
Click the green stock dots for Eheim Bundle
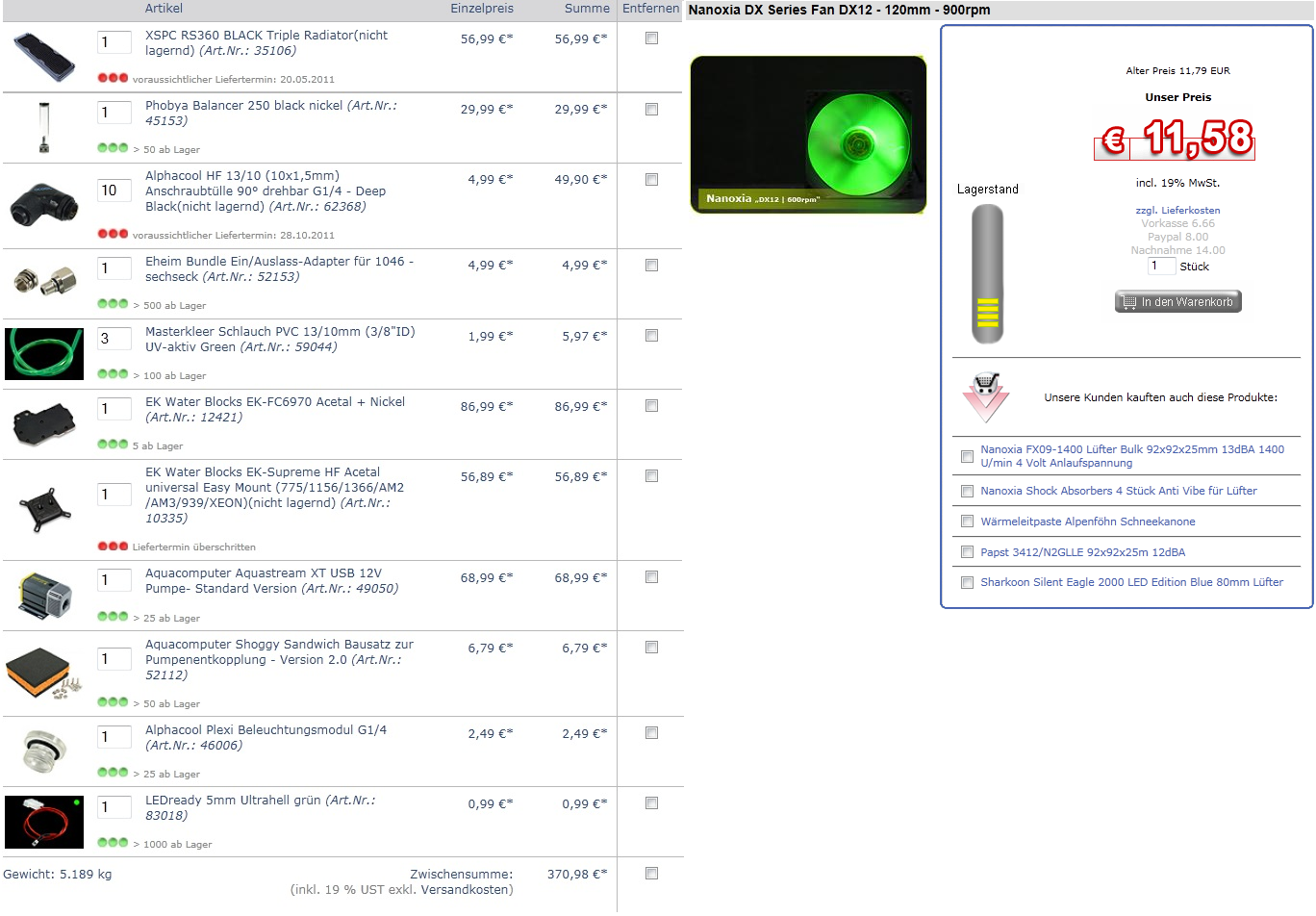pos(113,304)
